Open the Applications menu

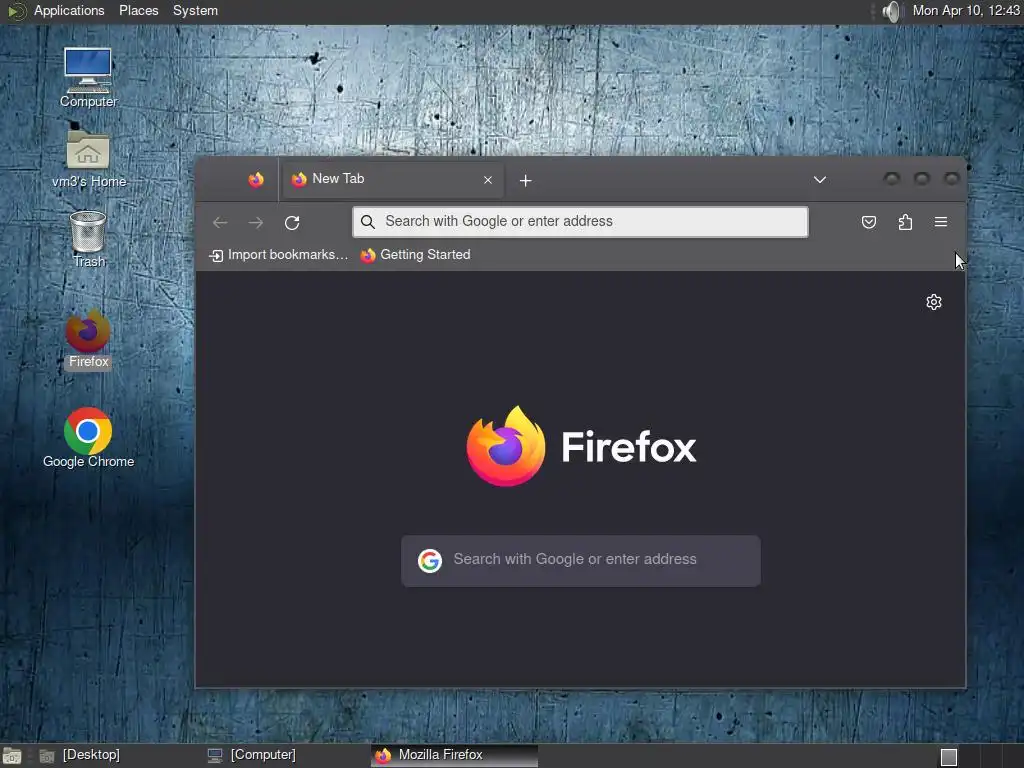pos(69,10)
